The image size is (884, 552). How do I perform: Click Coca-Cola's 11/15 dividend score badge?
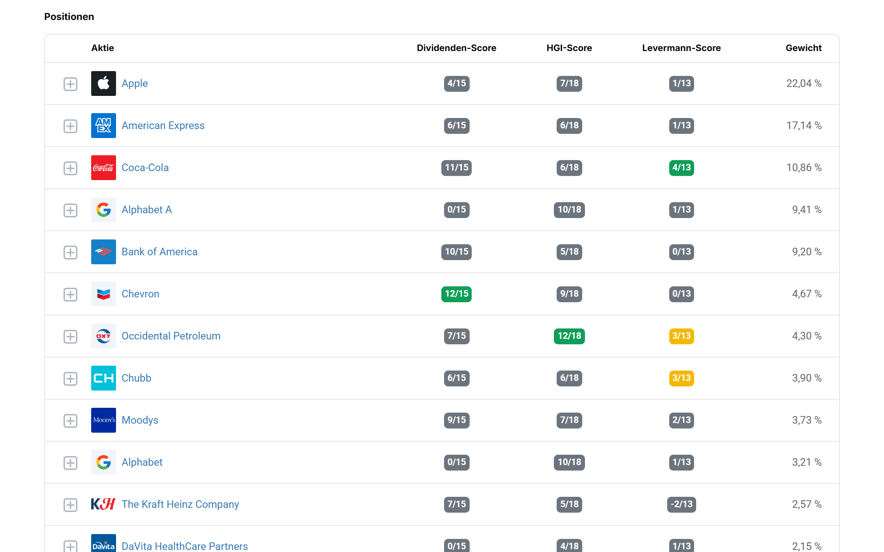click(x=457, y=167)
